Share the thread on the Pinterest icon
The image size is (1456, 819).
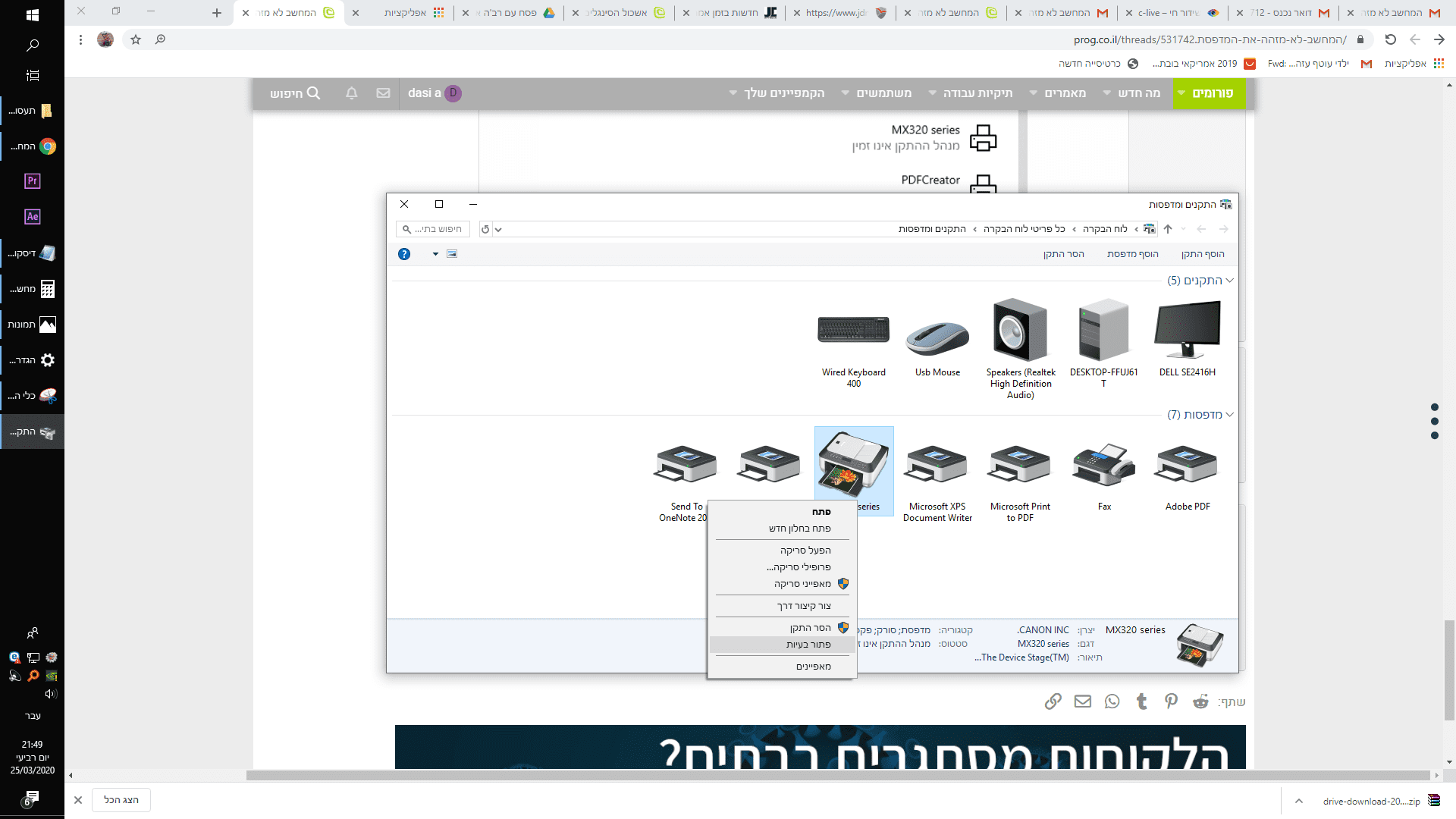(x=1171, y=701)
